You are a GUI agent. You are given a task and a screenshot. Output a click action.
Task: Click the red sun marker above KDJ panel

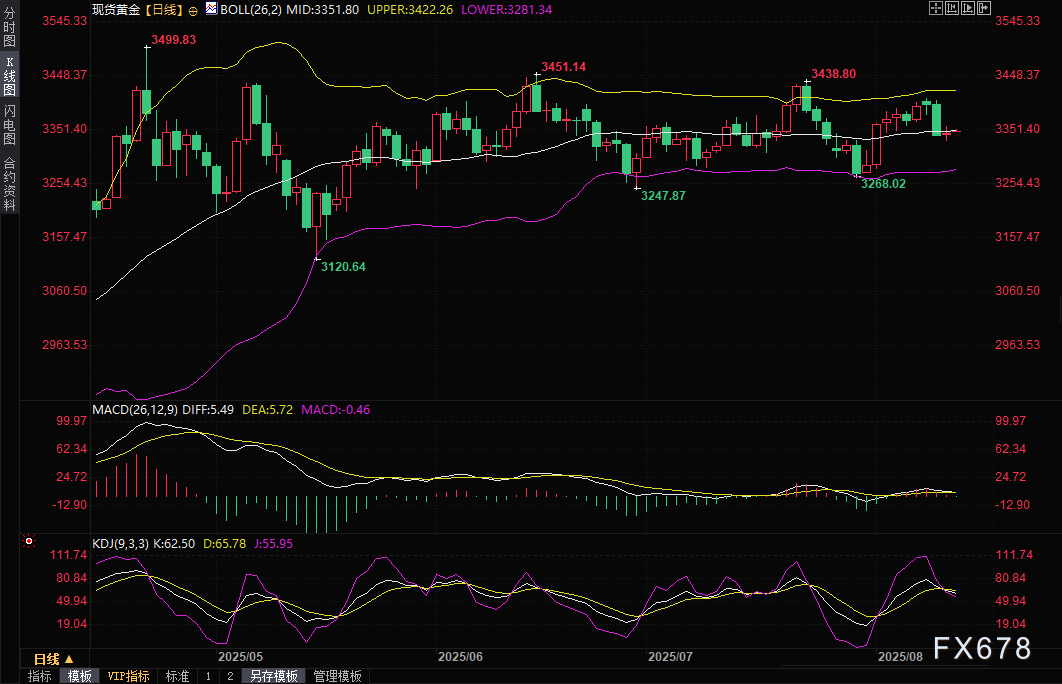(x=29, y=542)
